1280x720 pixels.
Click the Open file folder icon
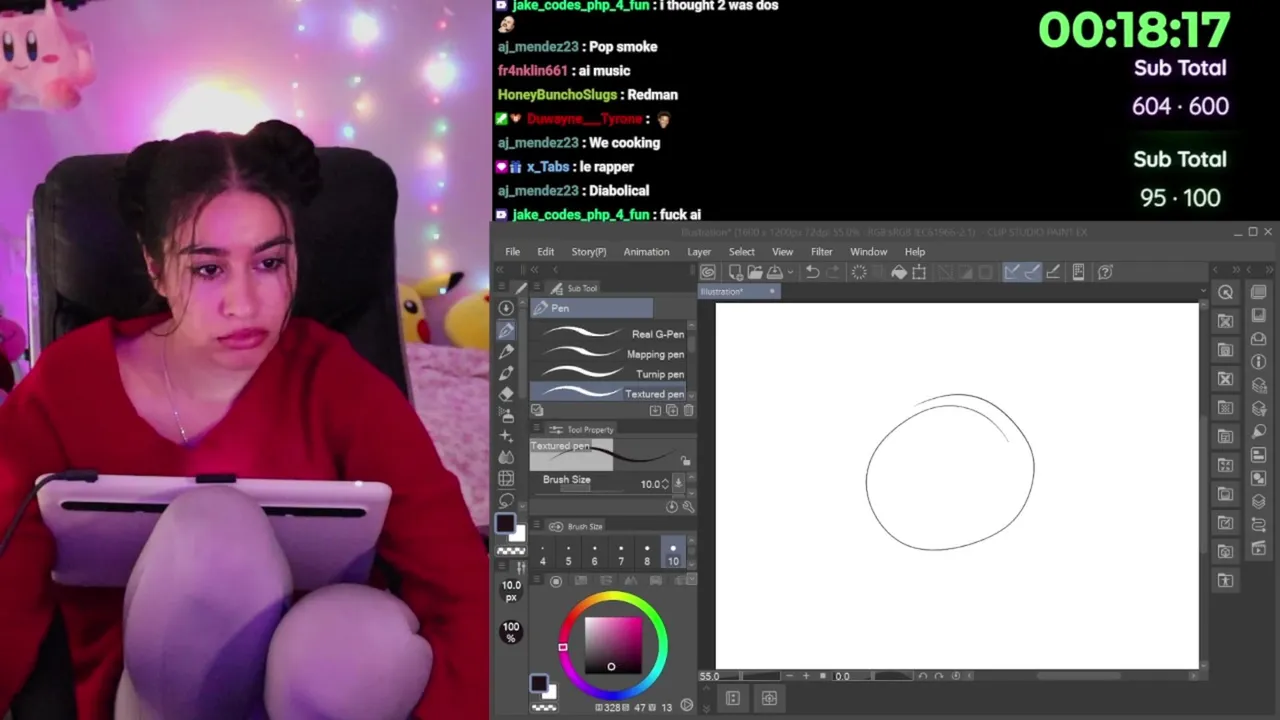click(x=755, y=272)
